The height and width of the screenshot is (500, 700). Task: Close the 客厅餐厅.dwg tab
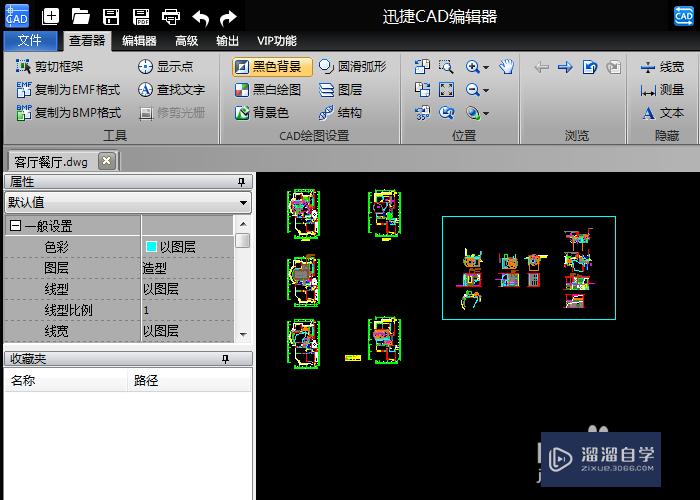click(x=107, y=161)
